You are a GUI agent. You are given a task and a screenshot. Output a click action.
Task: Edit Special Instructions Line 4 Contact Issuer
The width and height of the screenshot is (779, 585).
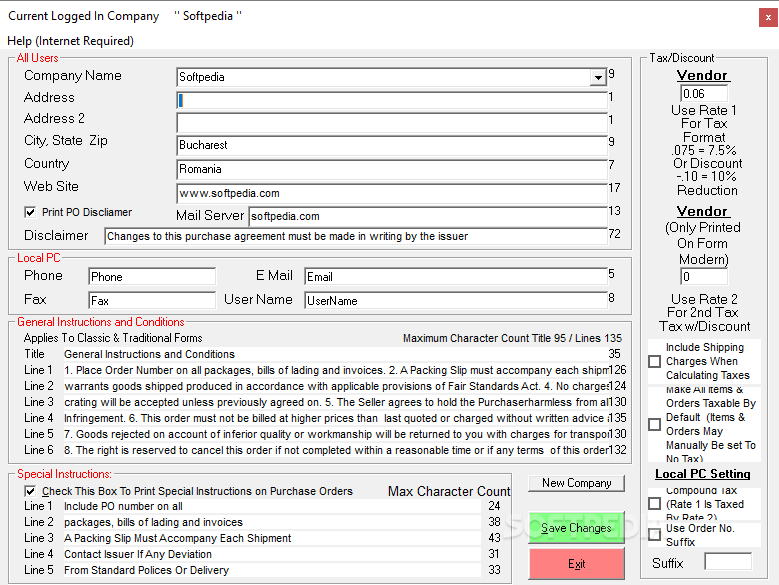[x=272, y=554]
